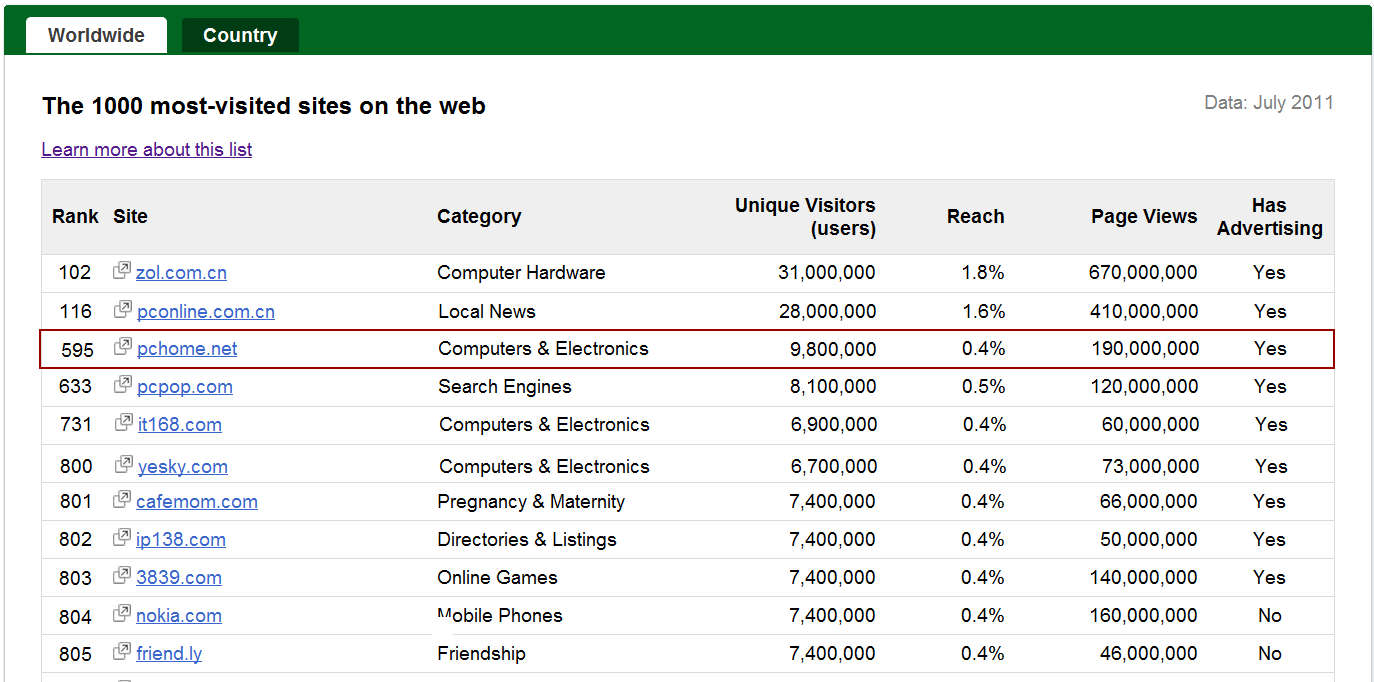Select the Online Games category cell
Image resolution: width=1374 pixels, height=682 pixels.
497,578
